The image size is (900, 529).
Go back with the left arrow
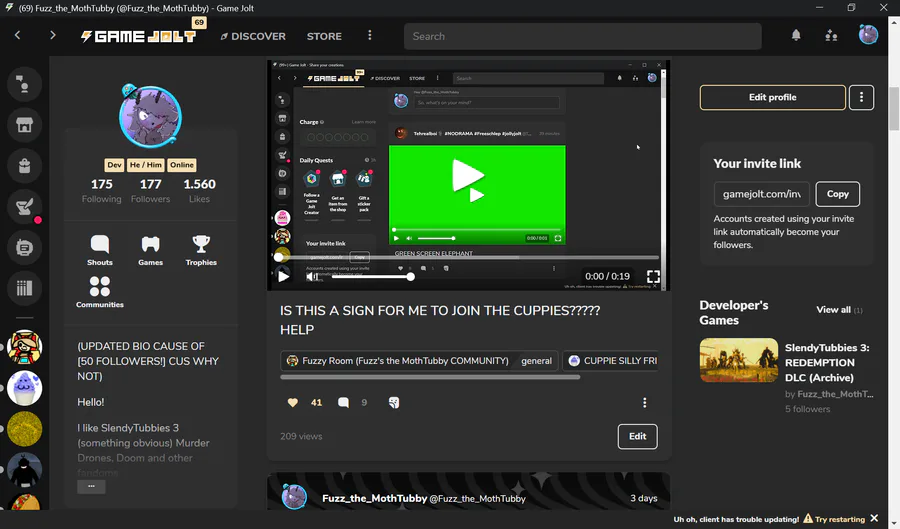[x=17, y=36]
